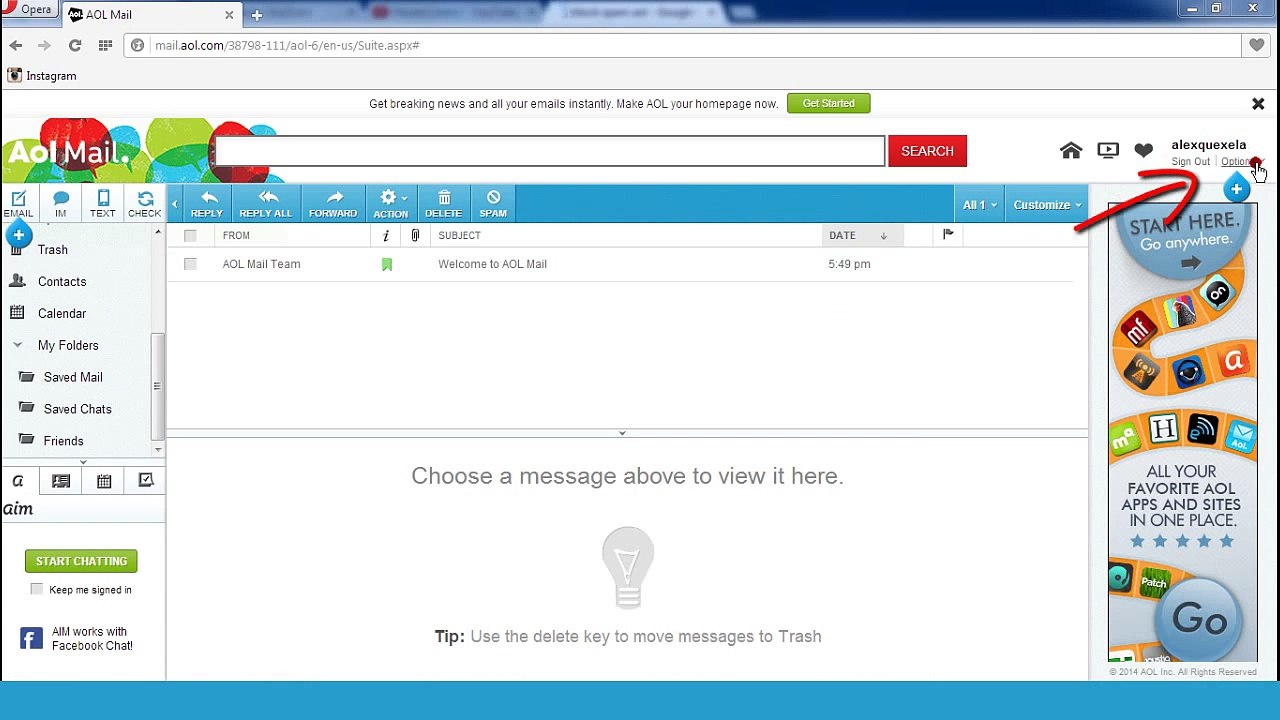This screenshot has width=1280, height=720.
Task: Open a new browser tab
Action: pos(257,15)
